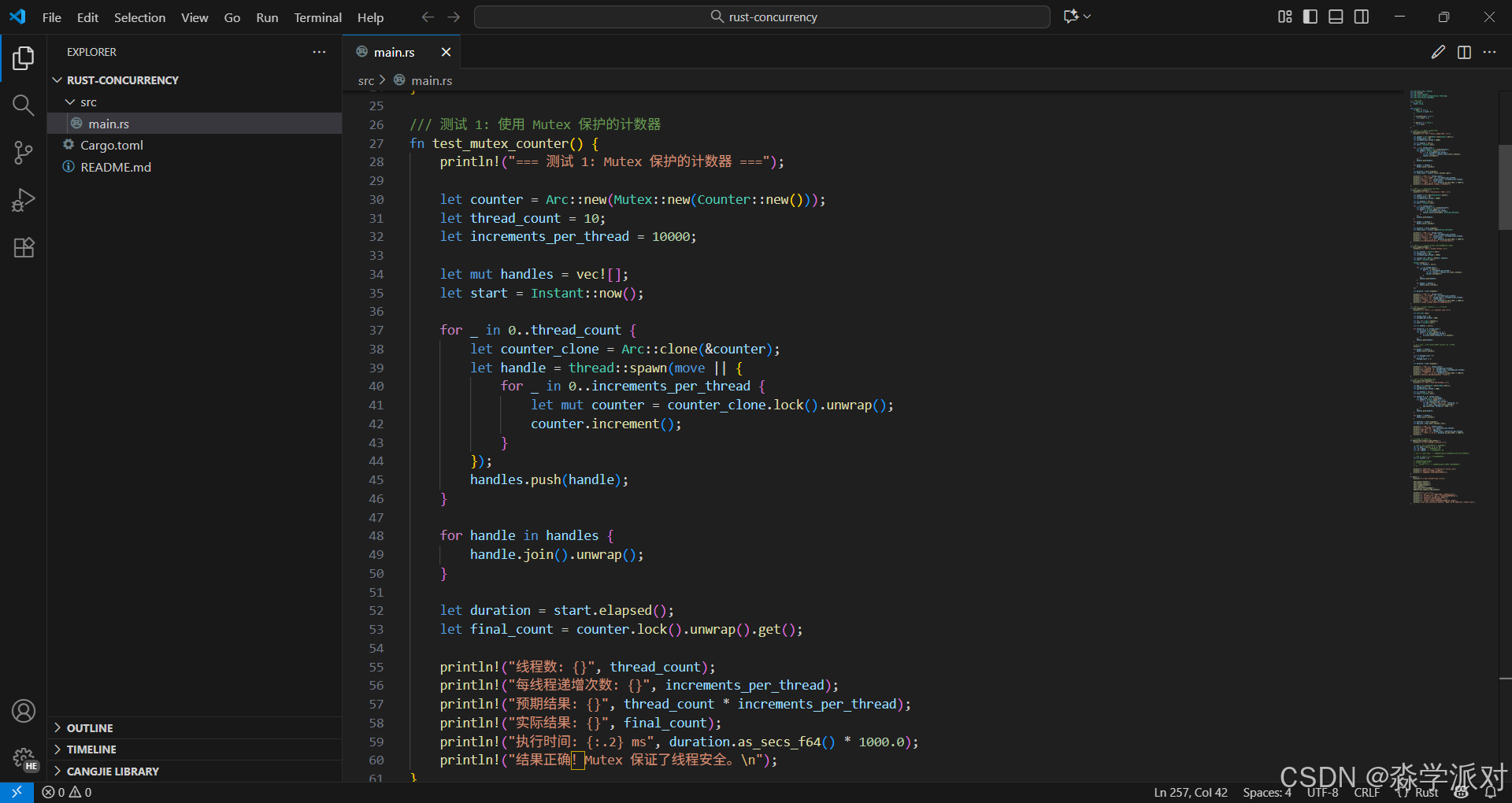This screenshot has height=803, width=1512.
Task: Collapse the src folder
Action: [x=195, y=102]
